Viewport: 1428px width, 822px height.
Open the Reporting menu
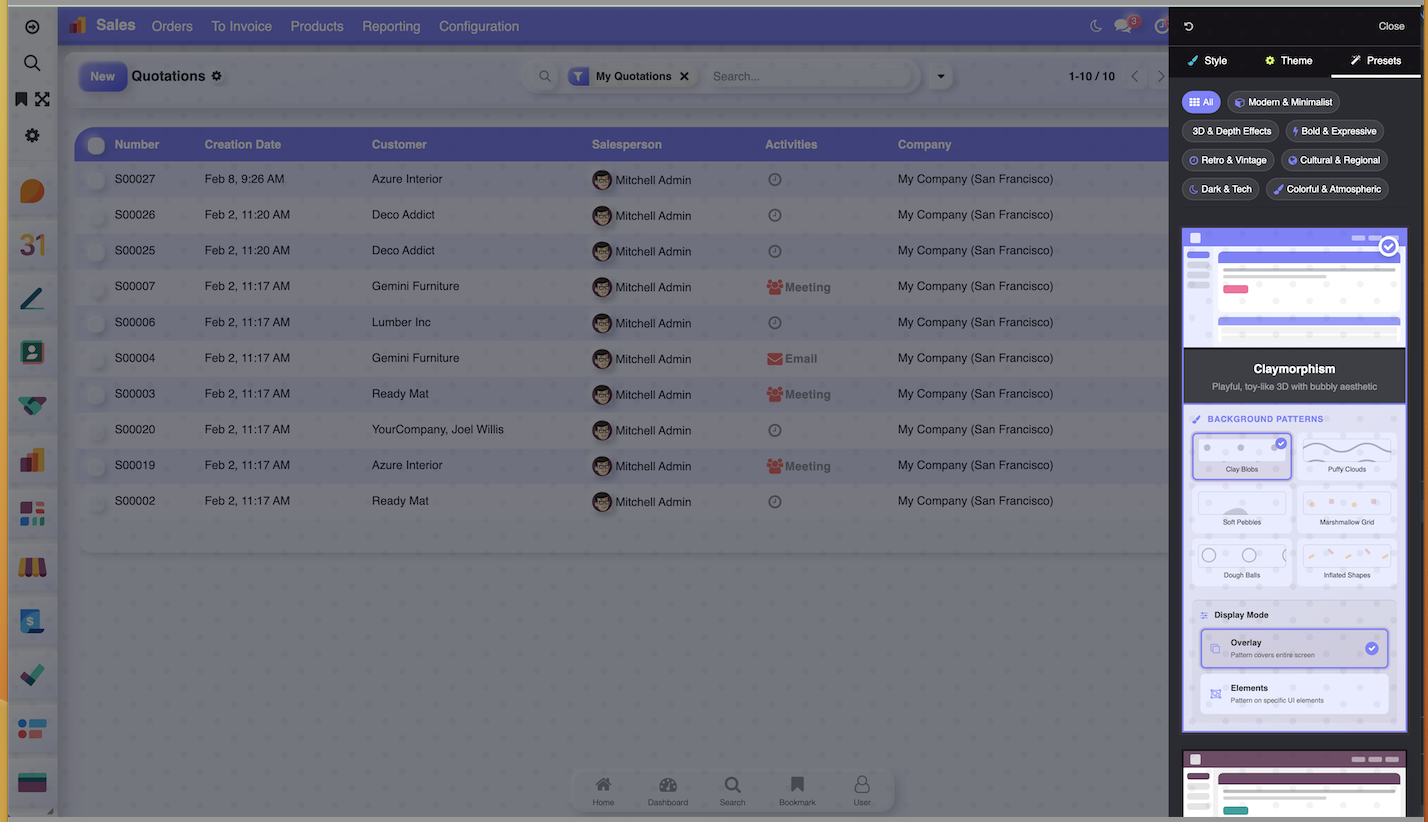point(391,26)
